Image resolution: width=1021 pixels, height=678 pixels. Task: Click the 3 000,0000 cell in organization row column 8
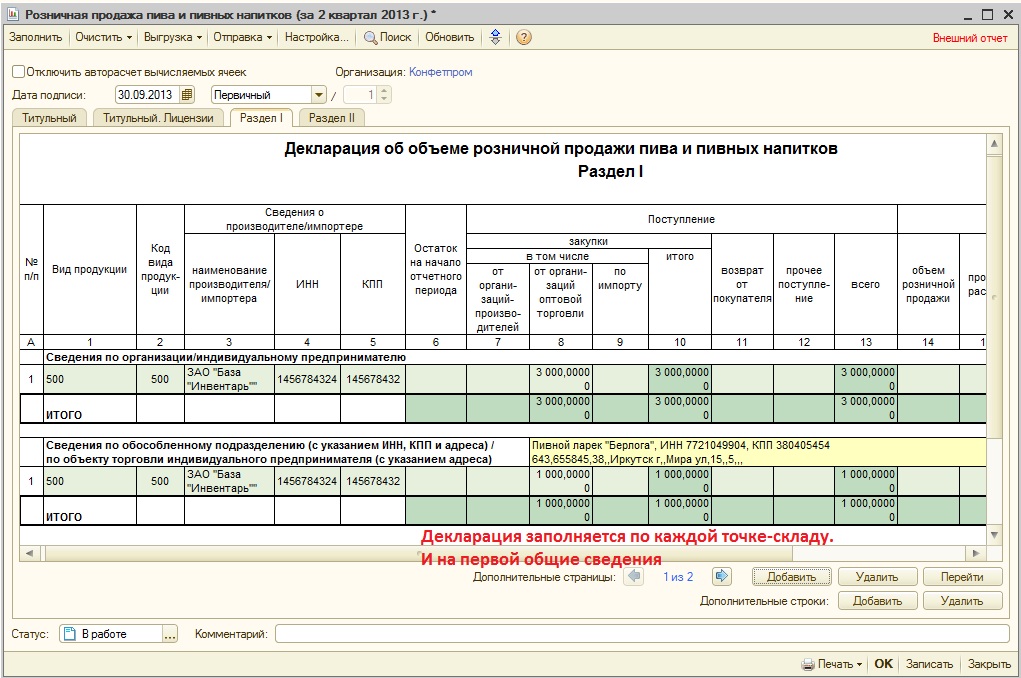point(561,379)
